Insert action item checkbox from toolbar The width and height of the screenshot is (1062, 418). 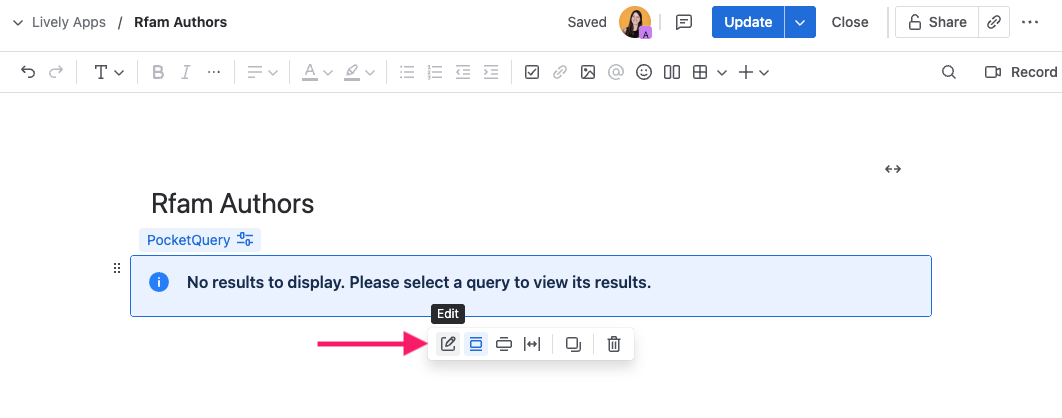coord(532,72)
